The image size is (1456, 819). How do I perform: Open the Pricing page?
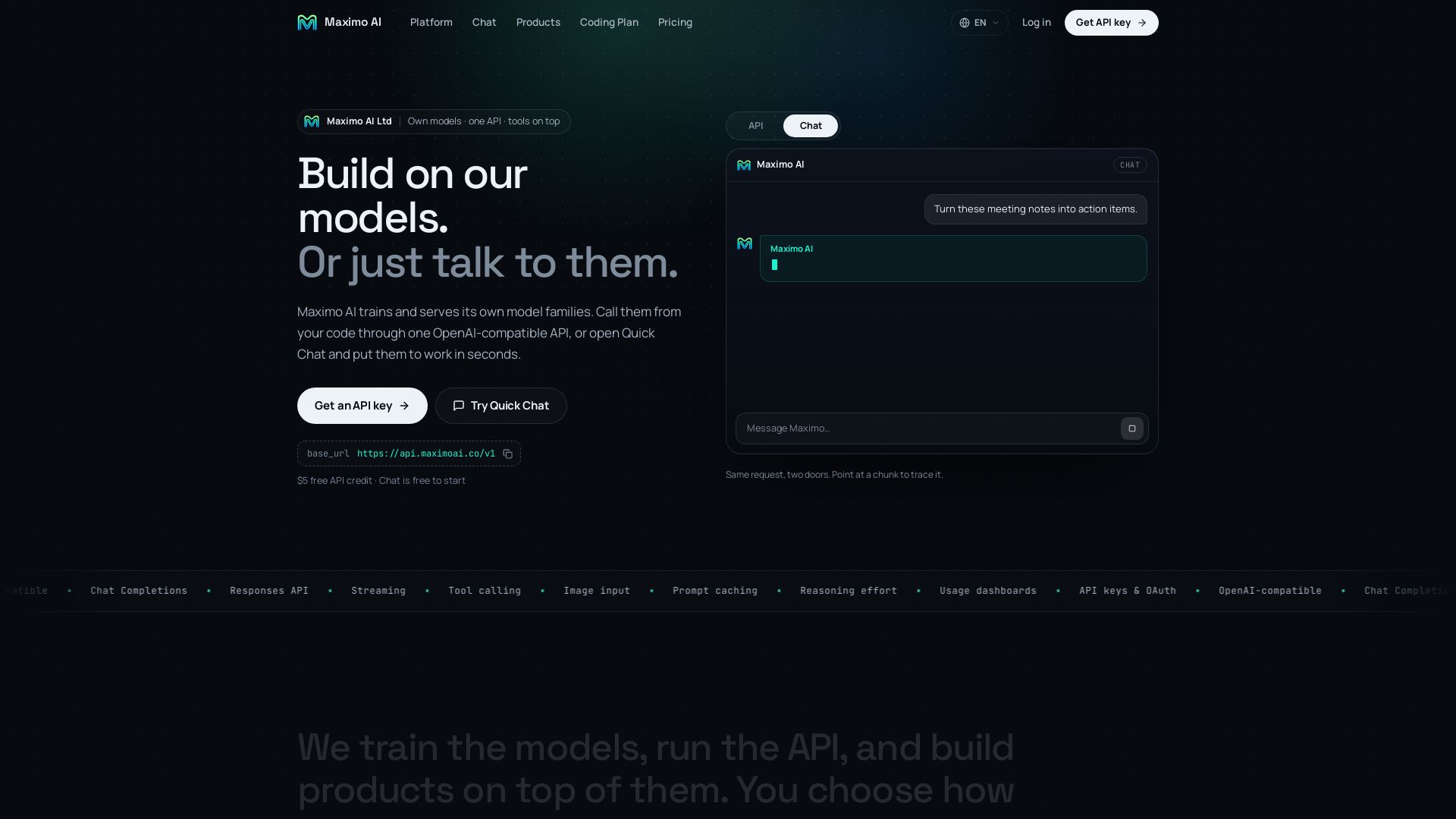[675, 22]
